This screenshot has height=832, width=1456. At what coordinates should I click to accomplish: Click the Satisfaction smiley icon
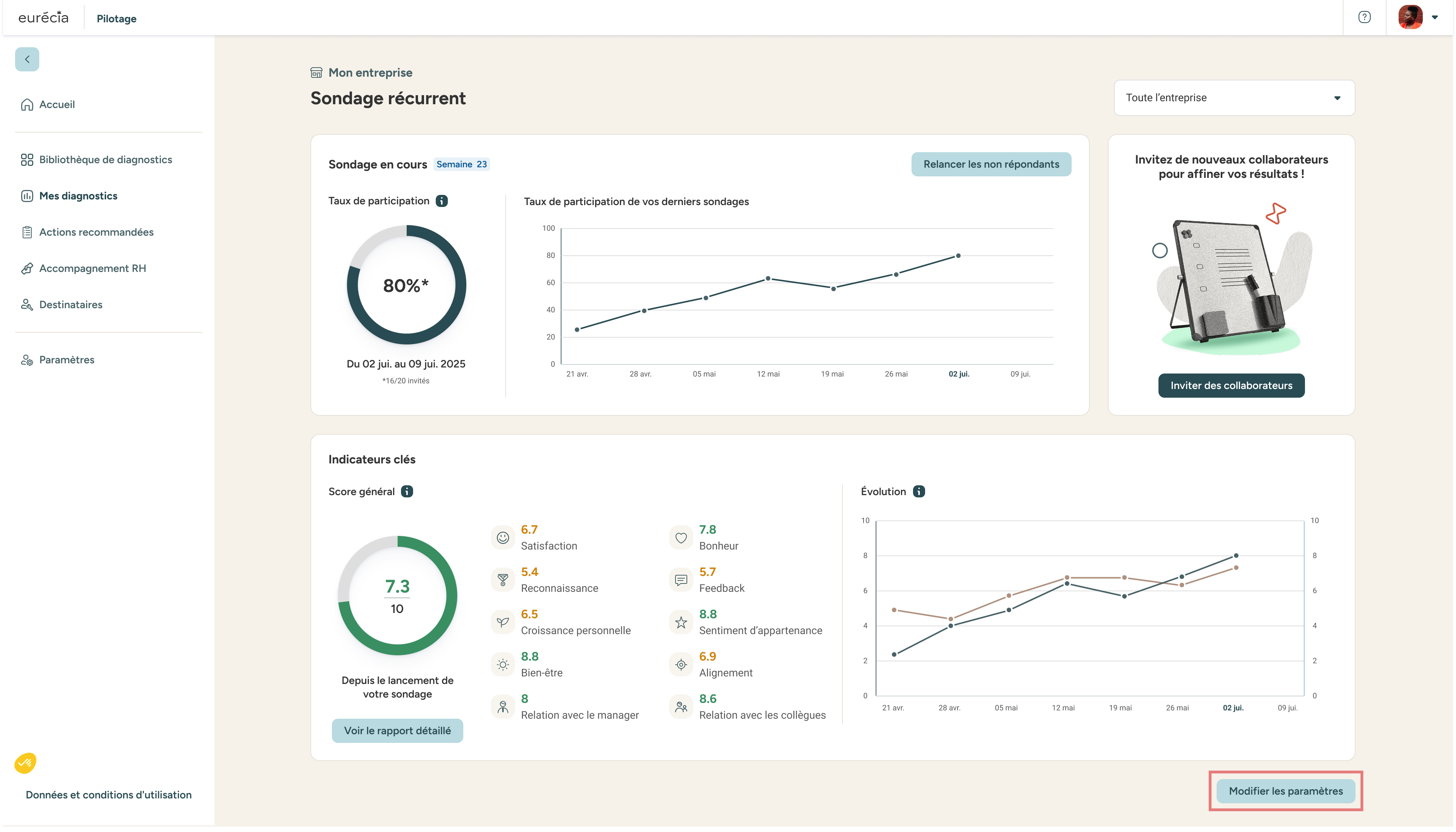[x=503, y=538]
